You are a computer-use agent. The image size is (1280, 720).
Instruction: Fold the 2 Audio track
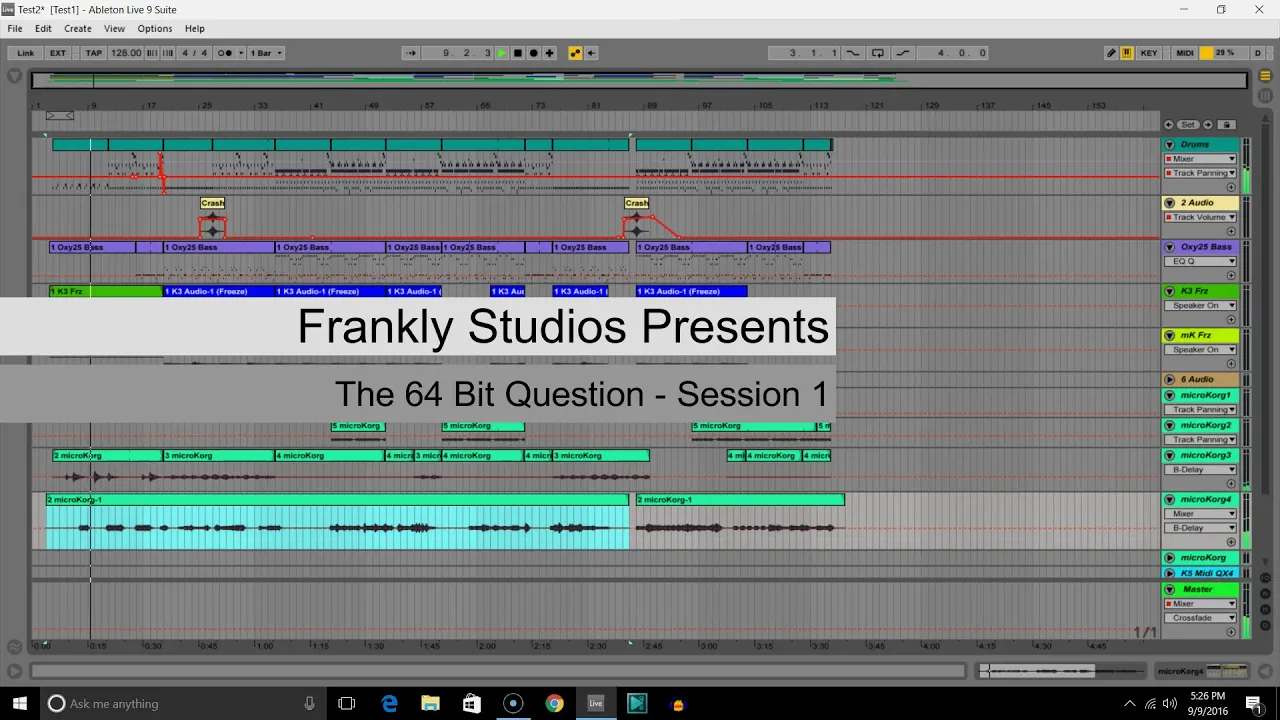click(1169, 203)
